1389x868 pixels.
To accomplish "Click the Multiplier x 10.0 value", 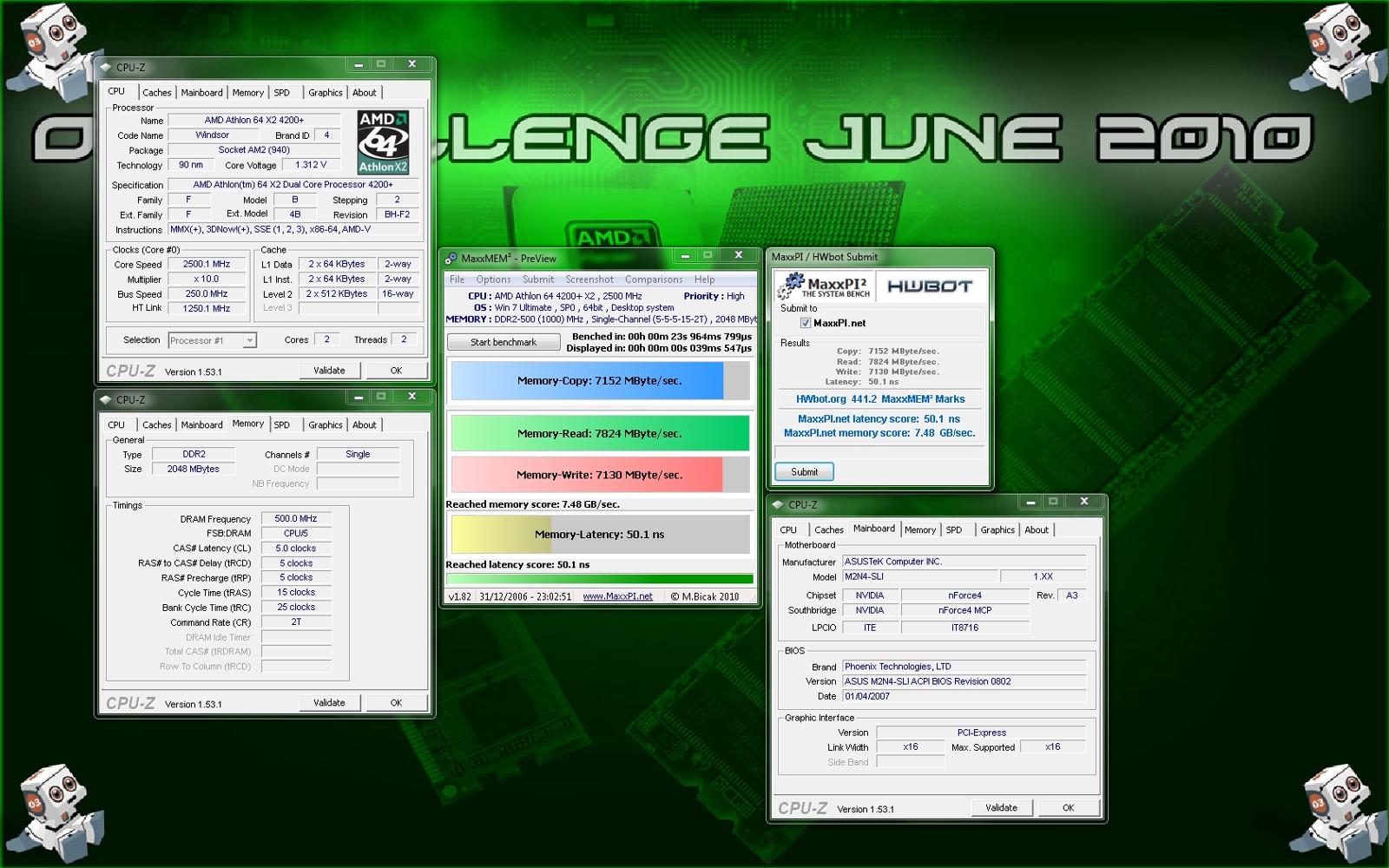I will (207, 279).
